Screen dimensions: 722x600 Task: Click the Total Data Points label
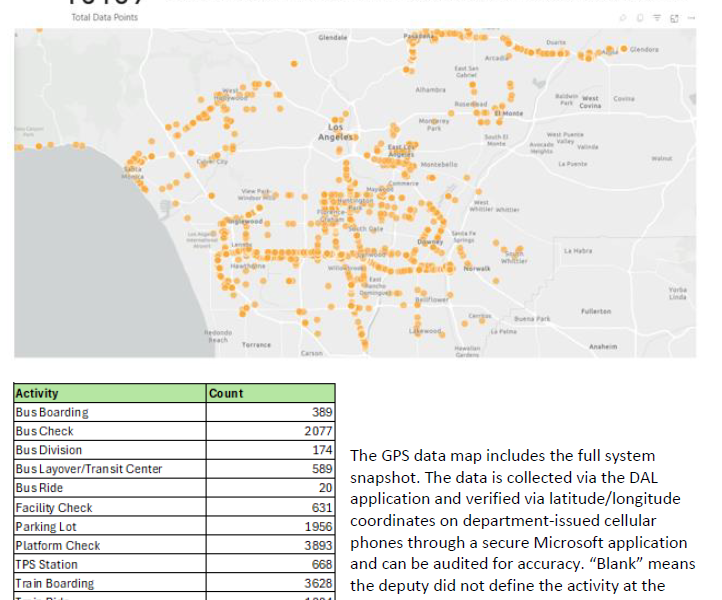coord(104,18)
